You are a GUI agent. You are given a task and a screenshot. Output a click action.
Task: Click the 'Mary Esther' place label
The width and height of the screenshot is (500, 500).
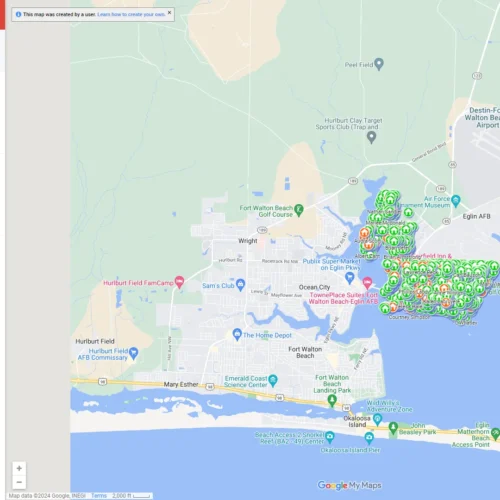pos(181,384)
